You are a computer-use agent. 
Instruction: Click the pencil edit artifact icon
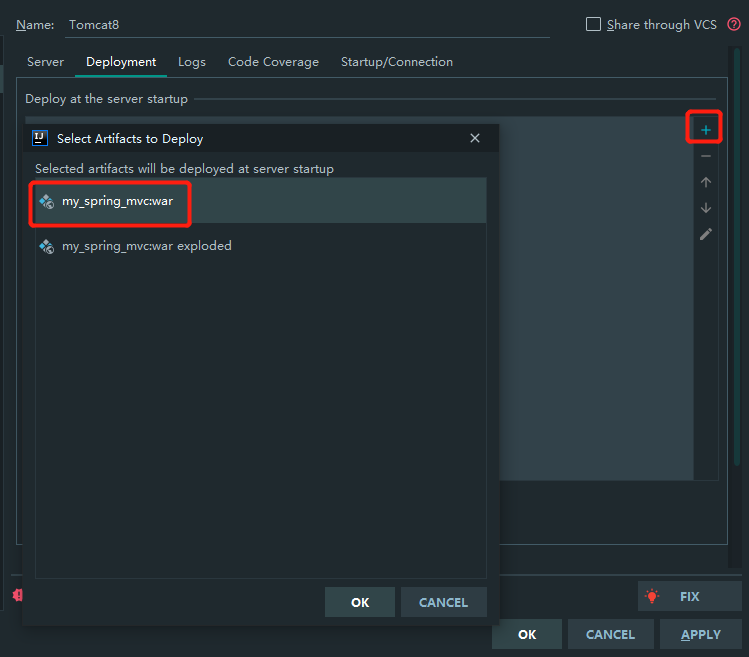coord(706,234)
